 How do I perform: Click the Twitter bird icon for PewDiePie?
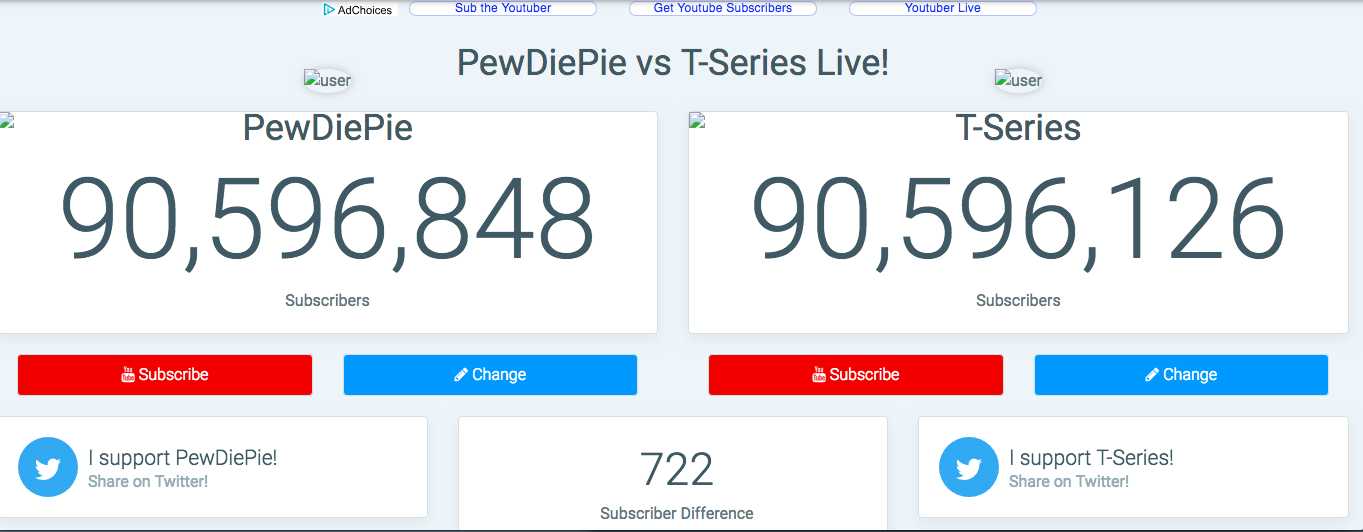pyautogui.click(x=48, y=467)
